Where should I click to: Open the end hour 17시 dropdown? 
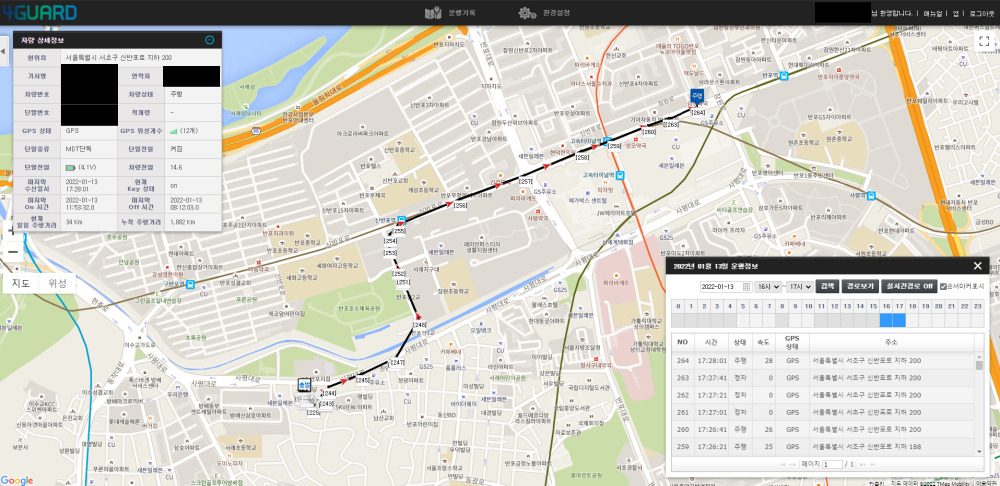tap(800, 286)
